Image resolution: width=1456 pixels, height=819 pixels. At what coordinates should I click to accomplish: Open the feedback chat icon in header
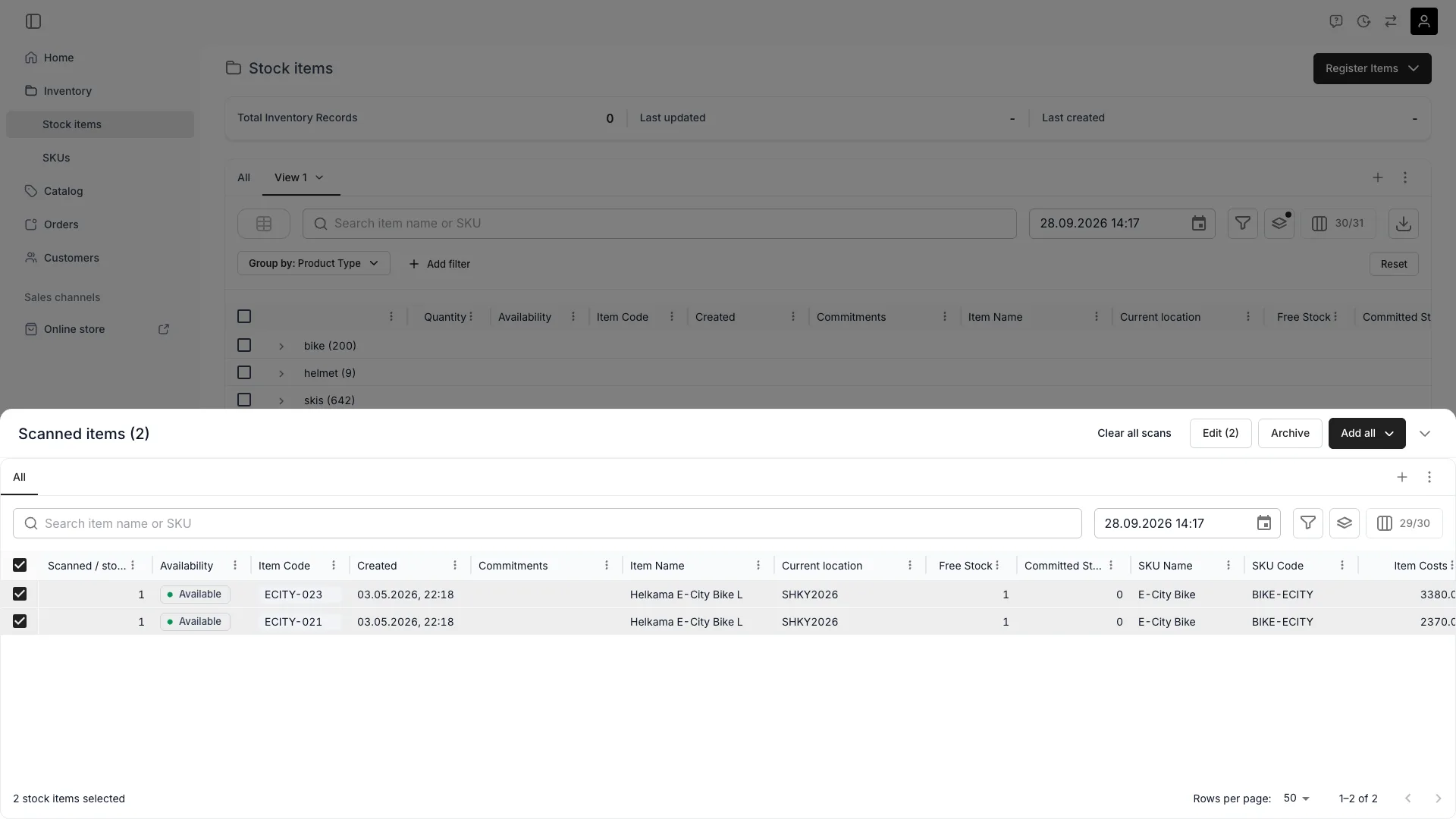[1336, 21]
